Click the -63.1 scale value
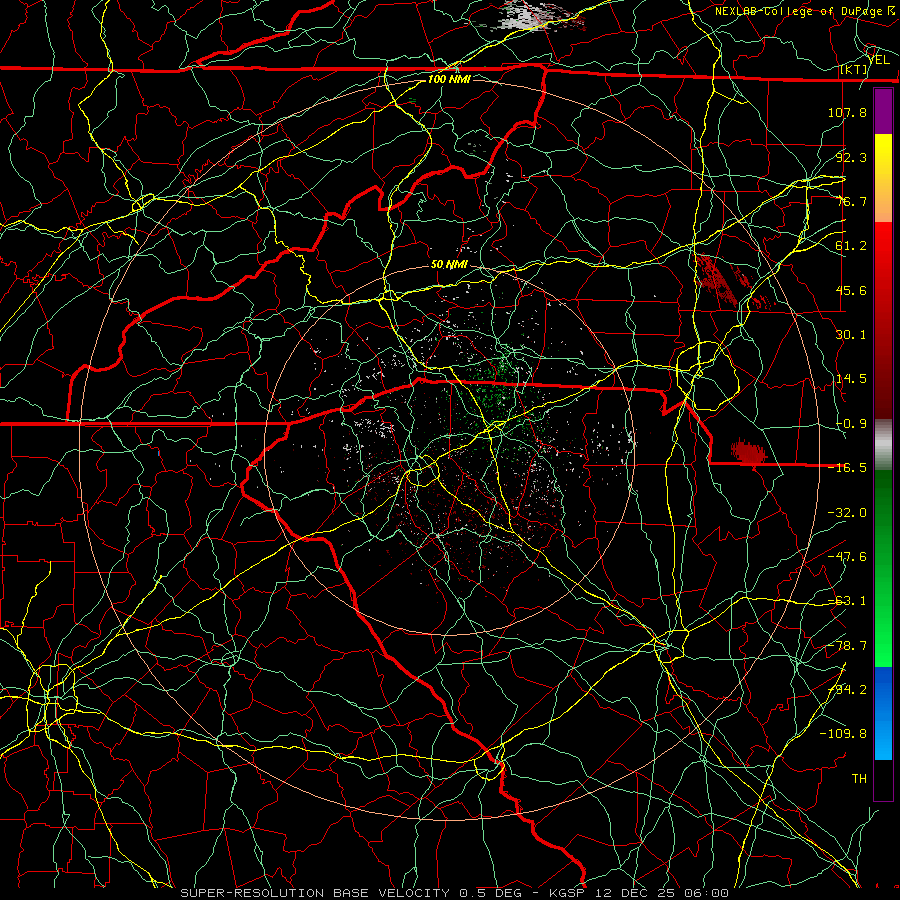900x900 pixels. click(847, 601)
